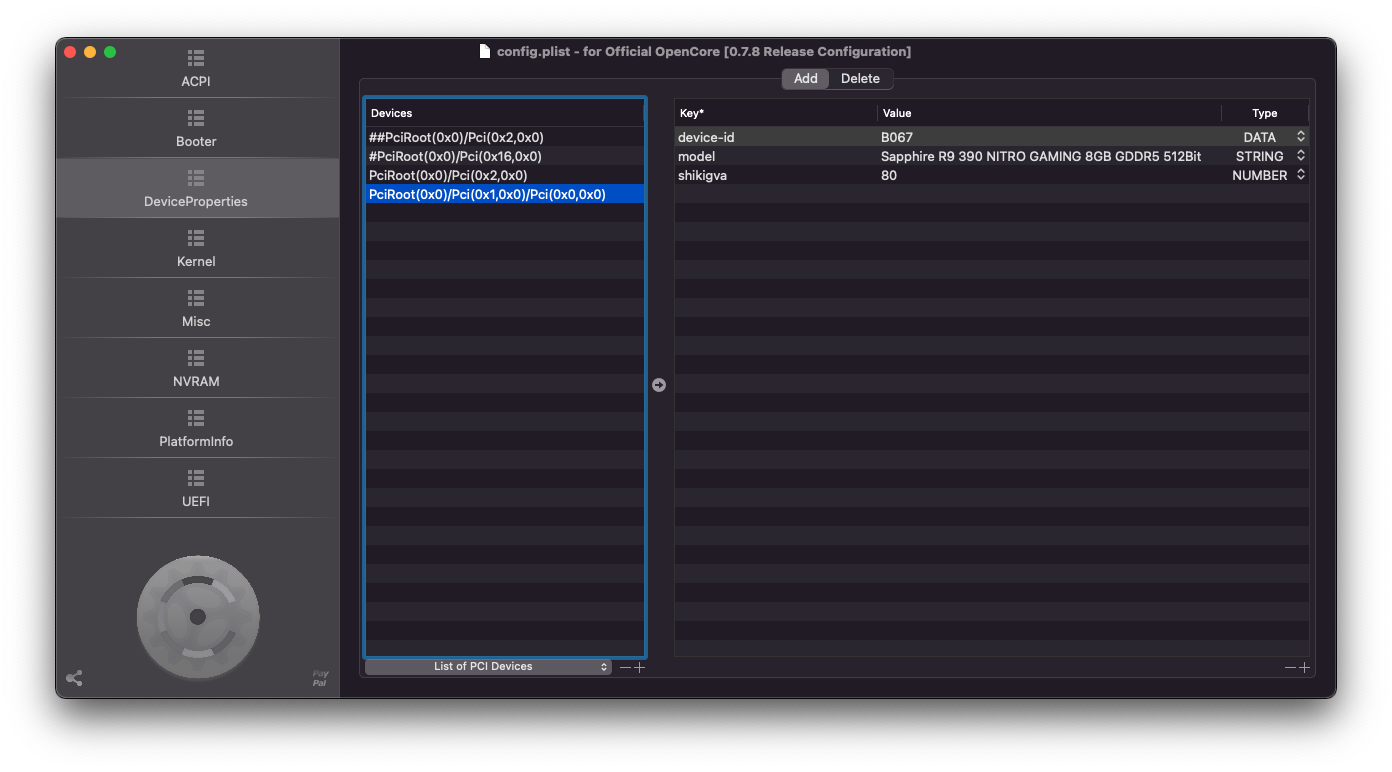Select the UEFI section icon
Image resolution: width=1392 pixels, height=772 pixels.
[x=196, y=479]
